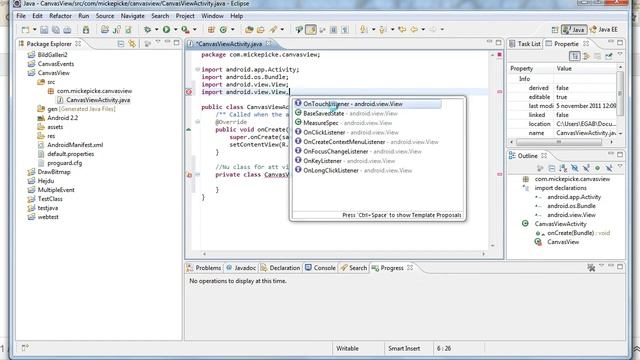
Task: Click the External Tools run icon
Action: point(185,29)
